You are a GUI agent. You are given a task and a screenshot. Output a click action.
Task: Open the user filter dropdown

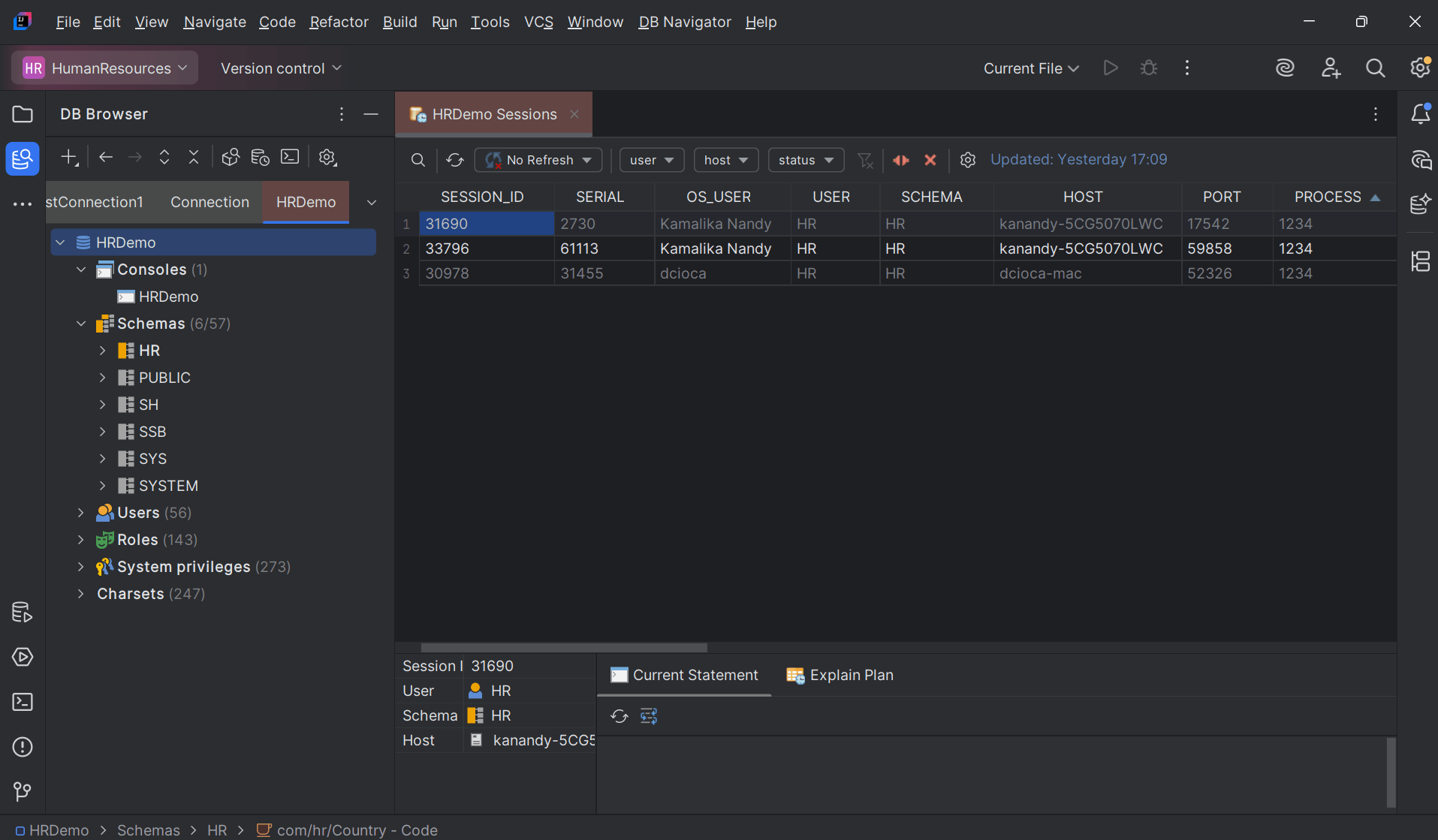coord(650,160)
